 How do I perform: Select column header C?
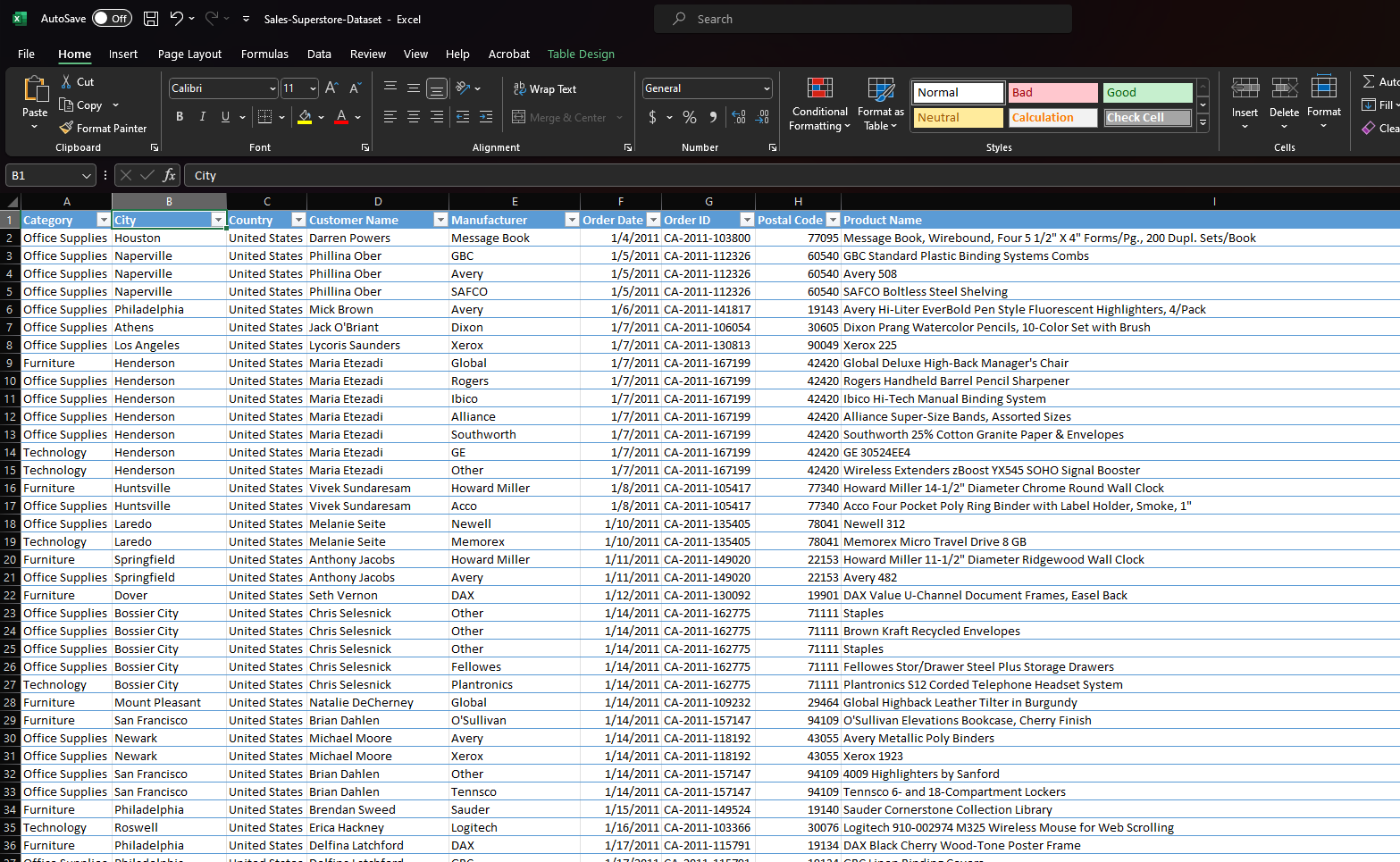[x=266, y=201]
